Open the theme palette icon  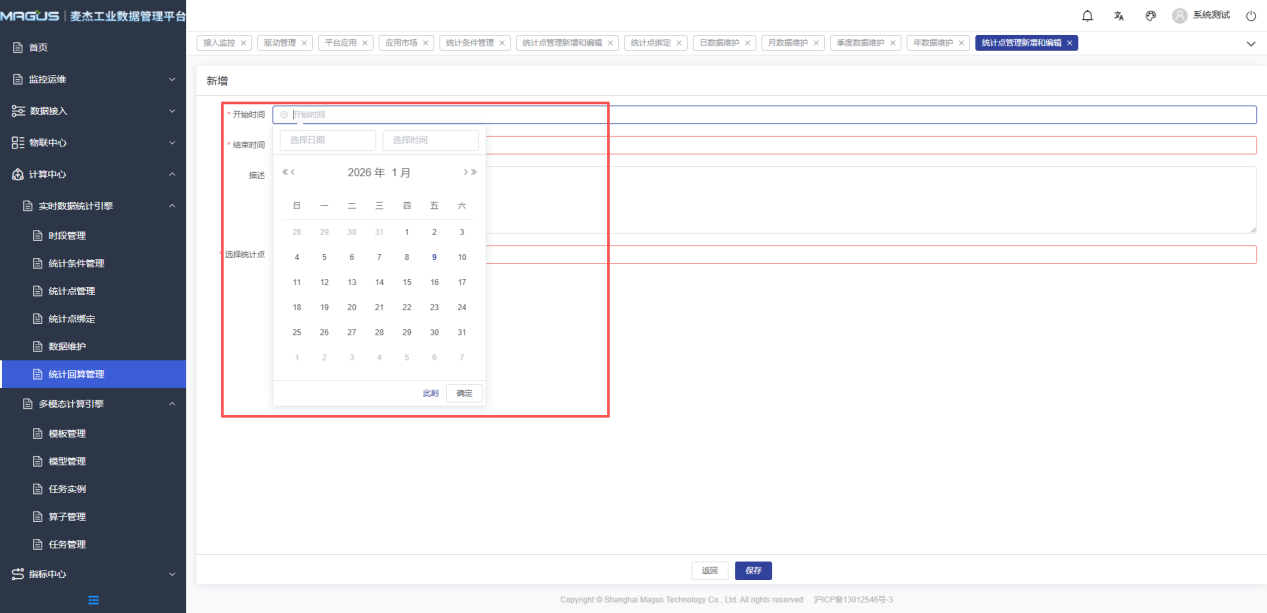[x=1151, y=16]
